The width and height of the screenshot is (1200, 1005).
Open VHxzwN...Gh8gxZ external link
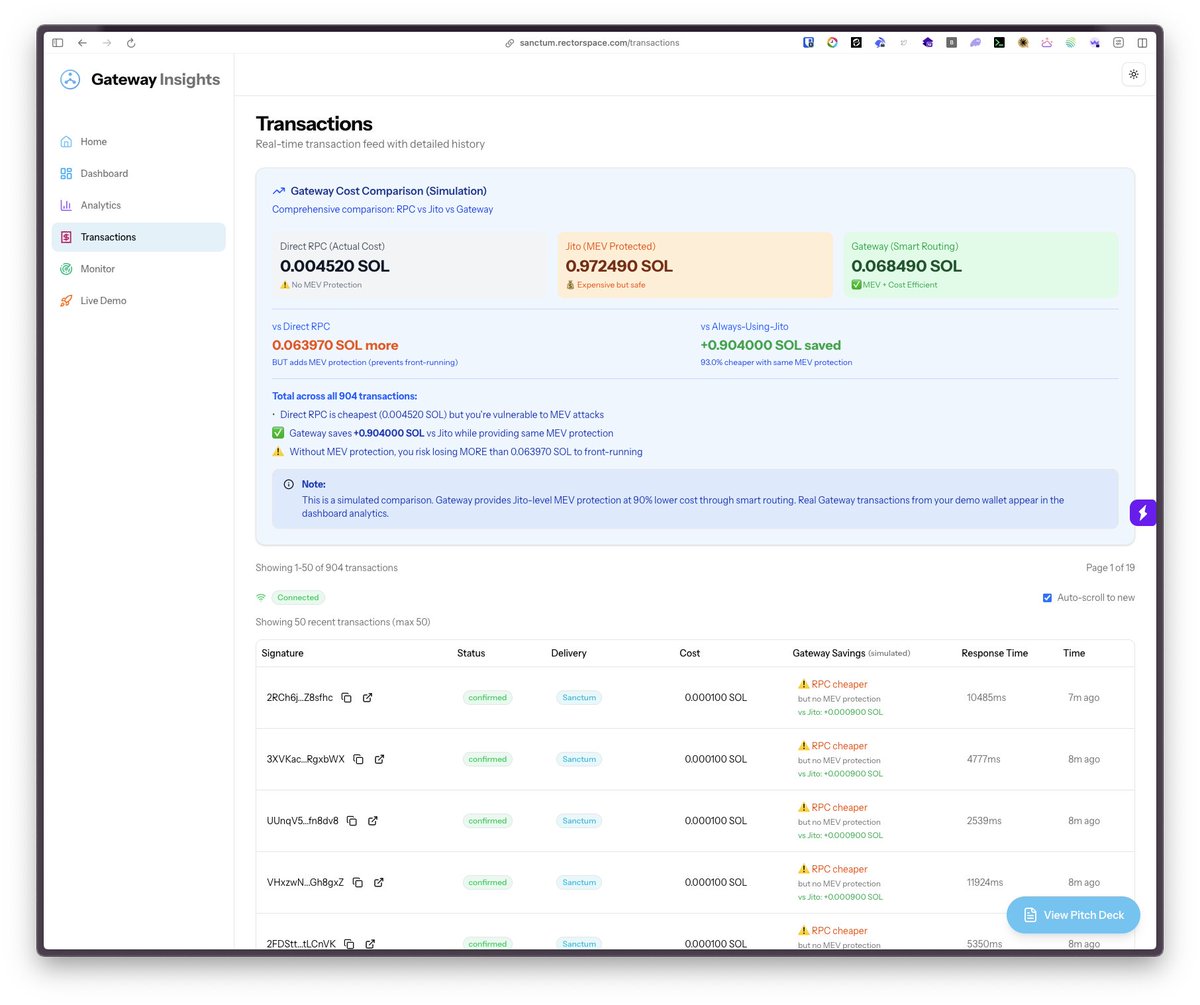pyautogui.click(x=378, y=883)
